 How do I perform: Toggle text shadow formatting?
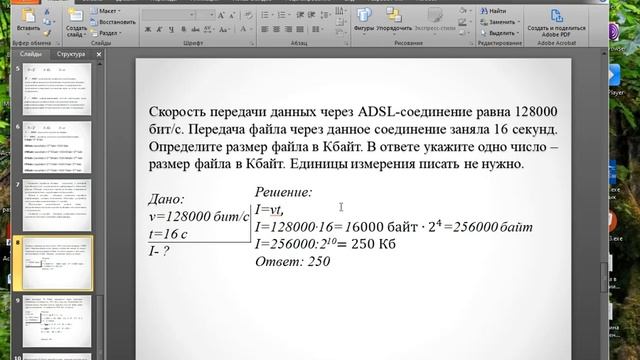183,29
